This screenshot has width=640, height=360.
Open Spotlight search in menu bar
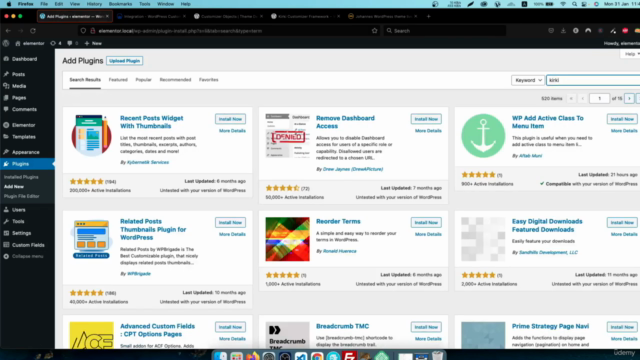(x=574, y=4)
